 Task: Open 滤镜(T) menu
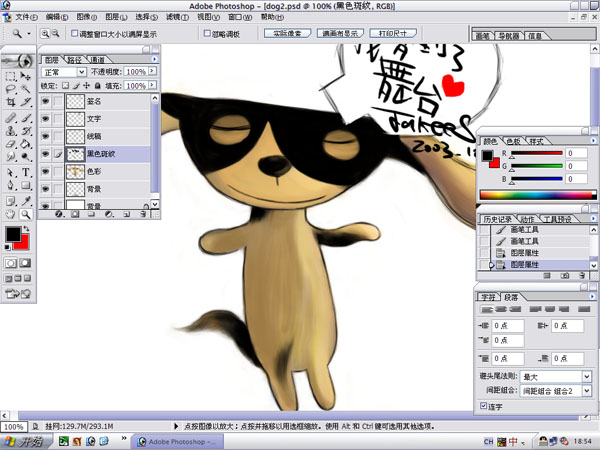click(177, 17)
